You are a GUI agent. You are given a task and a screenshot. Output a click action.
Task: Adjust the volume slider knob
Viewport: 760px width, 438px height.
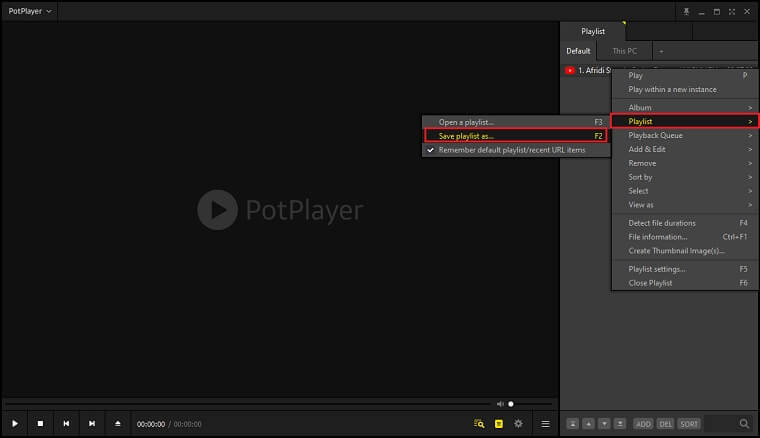coord(511,404)
